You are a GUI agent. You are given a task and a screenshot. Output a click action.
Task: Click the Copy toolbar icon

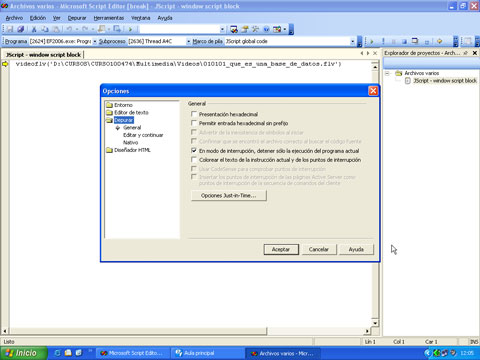coord(45,29)
